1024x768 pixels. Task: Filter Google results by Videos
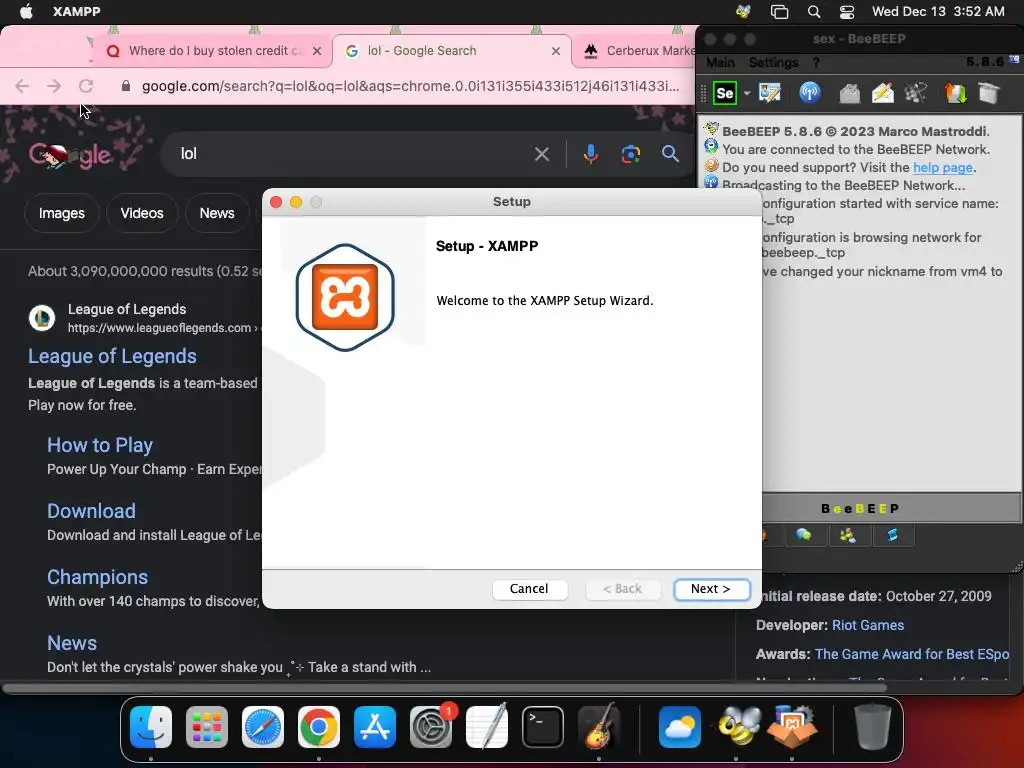click(x=142, y=213)
